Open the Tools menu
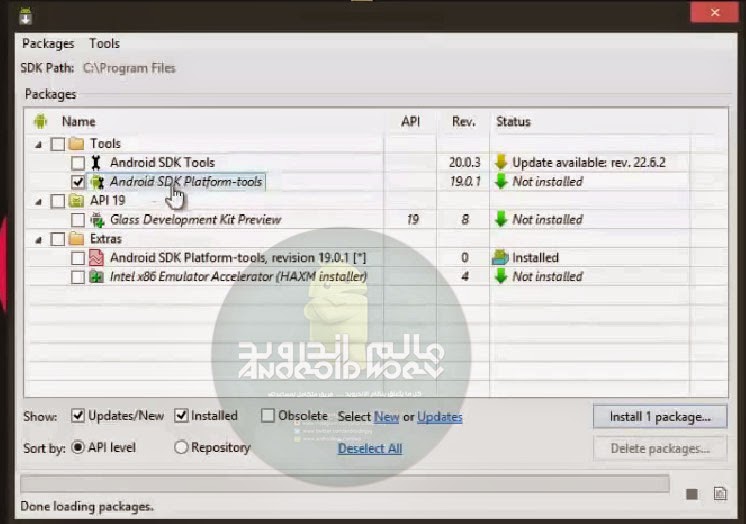 104,44
